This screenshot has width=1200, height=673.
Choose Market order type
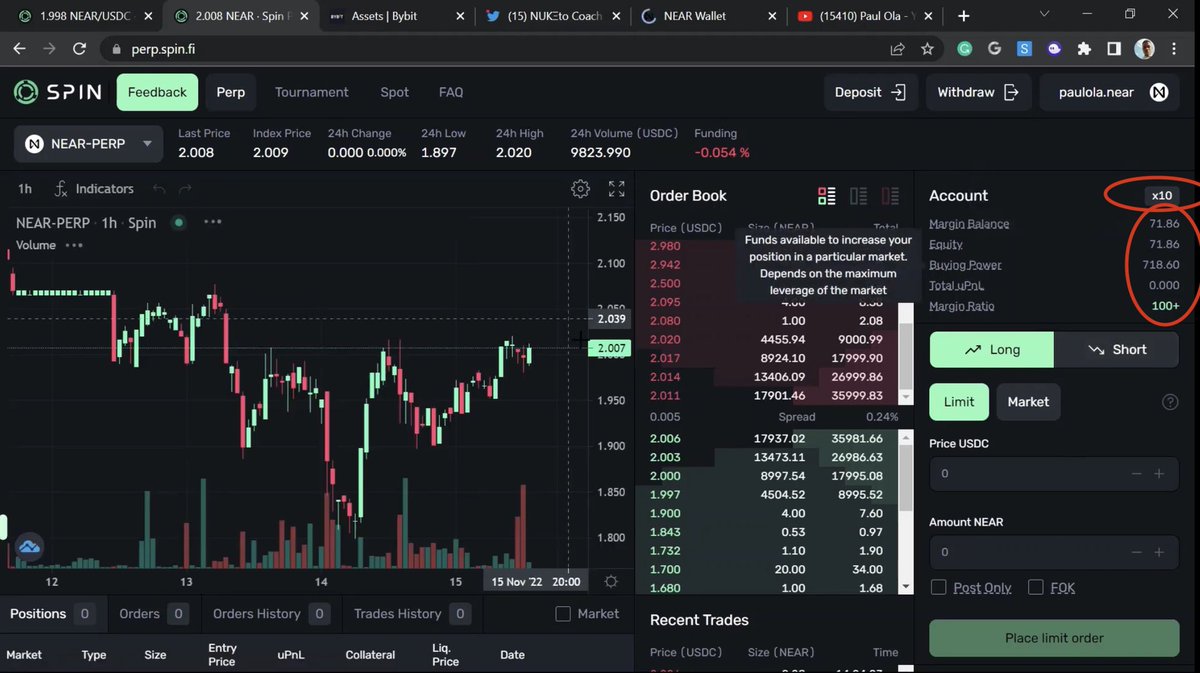(x=1028, y=401)
